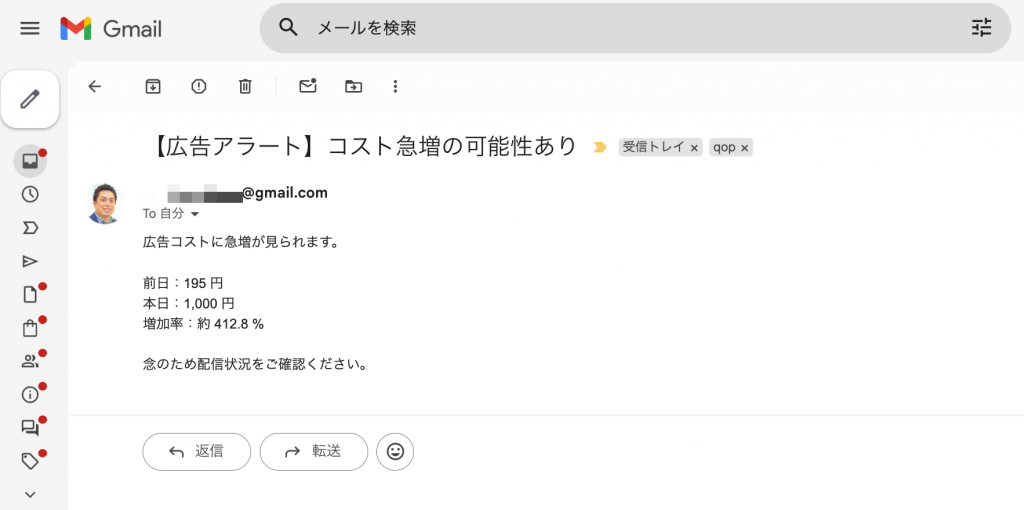Click the 返信 reply button

pos(196,452)
